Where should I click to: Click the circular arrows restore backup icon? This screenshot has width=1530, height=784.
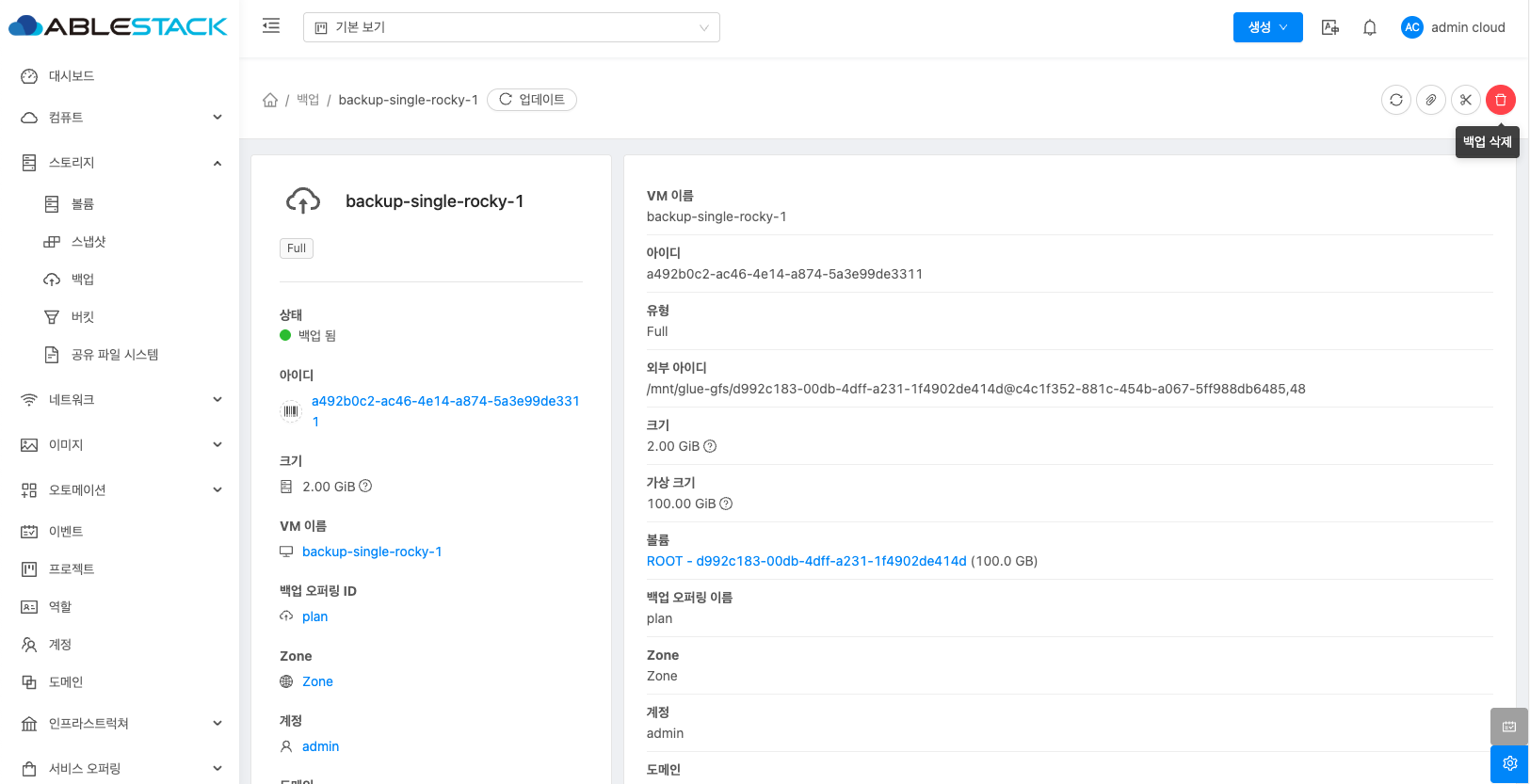point(1395,100)
